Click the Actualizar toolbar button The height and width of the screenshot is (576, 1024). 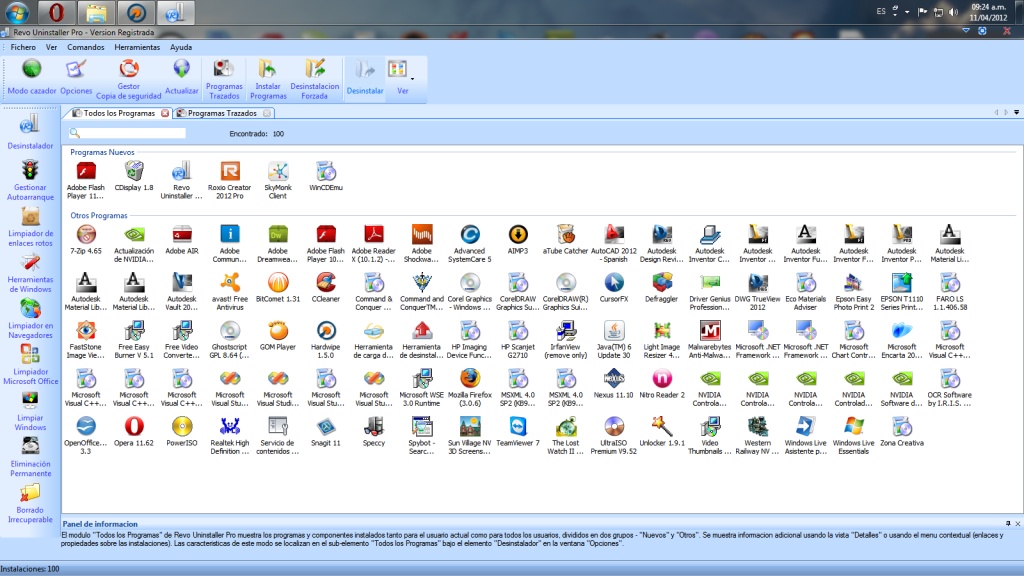(182, 77)
